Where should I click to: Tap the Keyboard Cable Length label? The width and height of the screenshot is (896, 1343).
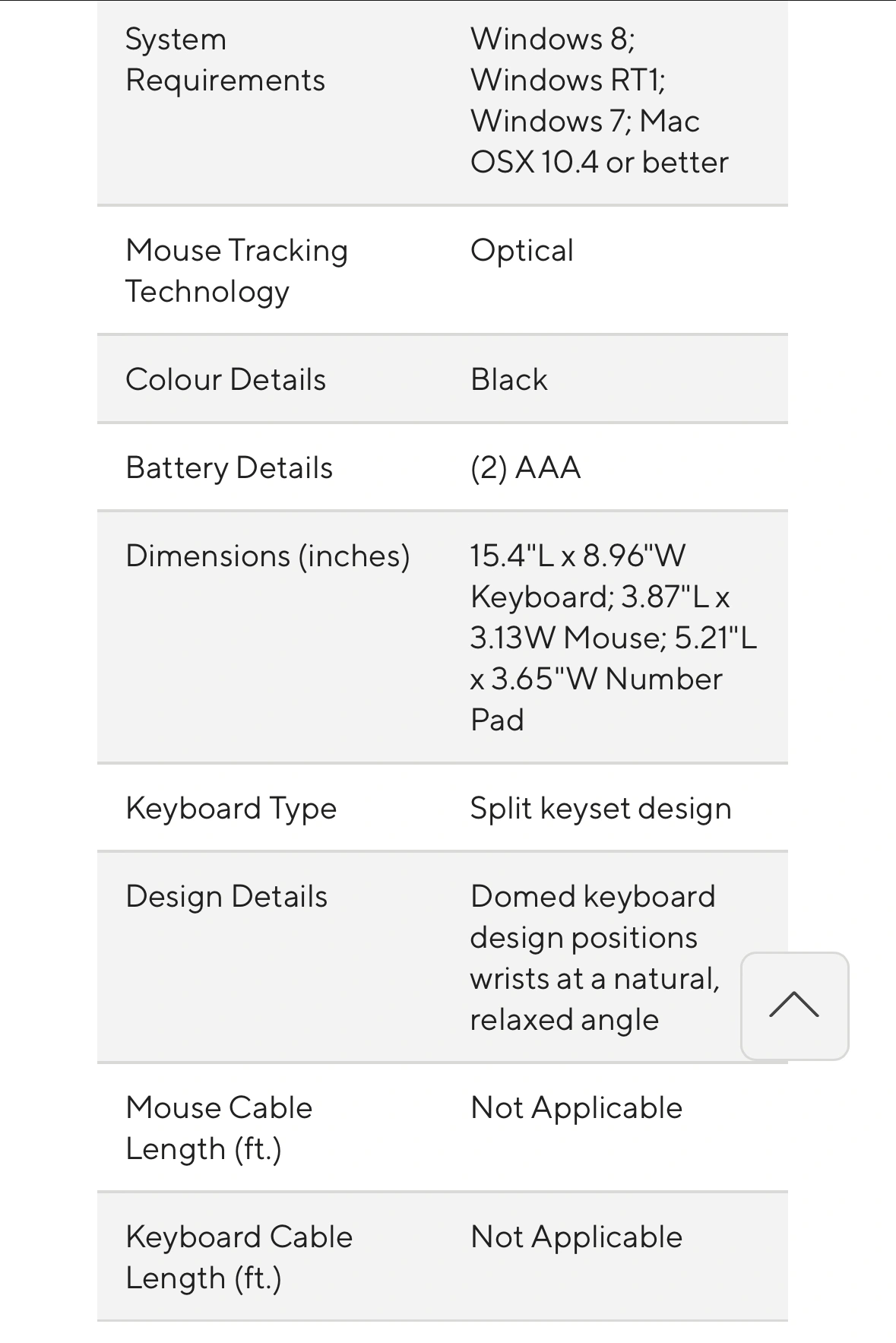coord(239,1257)
